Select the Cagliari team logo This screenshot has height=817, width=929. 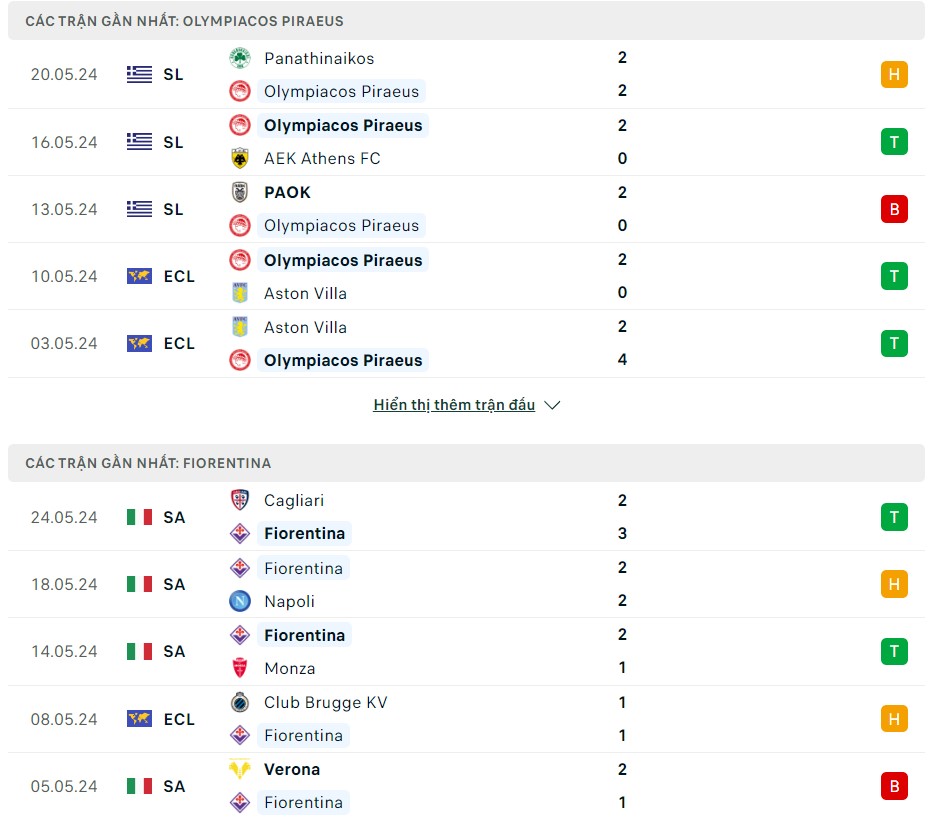[240, 500]
